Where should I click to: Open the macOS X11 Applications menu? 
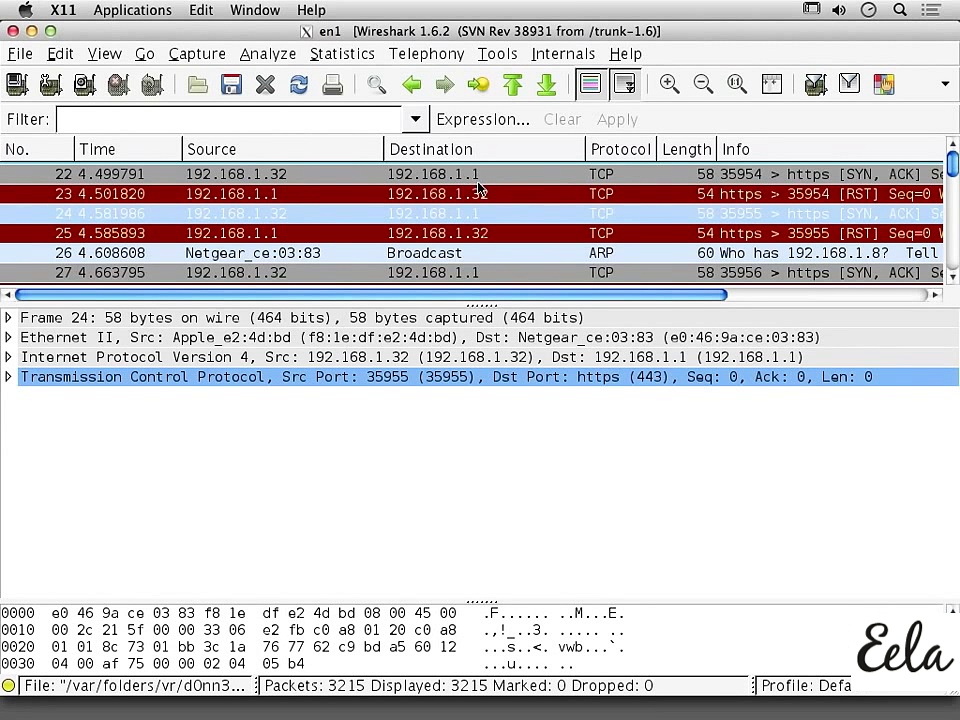(132, 10)
